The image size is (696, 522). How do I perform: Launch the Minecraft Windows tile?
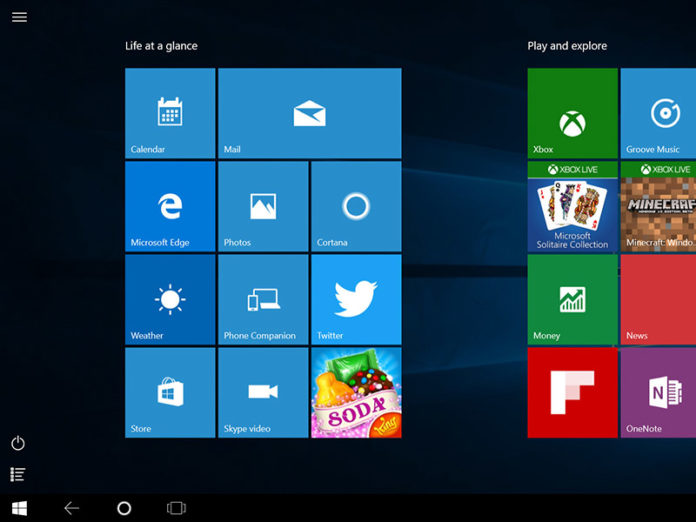coord(658,206)
